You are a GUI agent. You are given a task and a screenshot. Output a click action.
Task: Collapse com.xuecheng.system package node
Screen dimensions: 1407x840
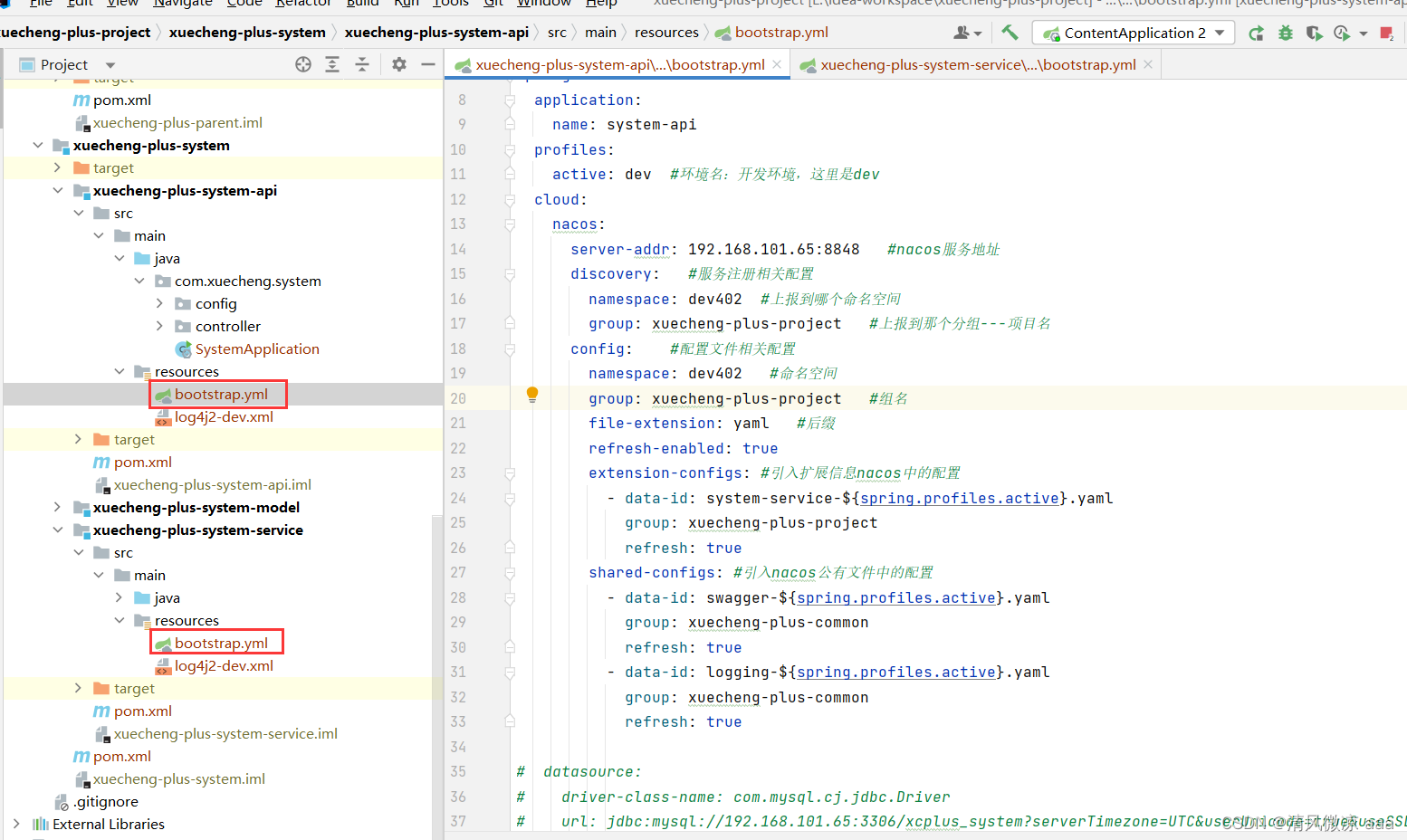(x=139, y=282)
